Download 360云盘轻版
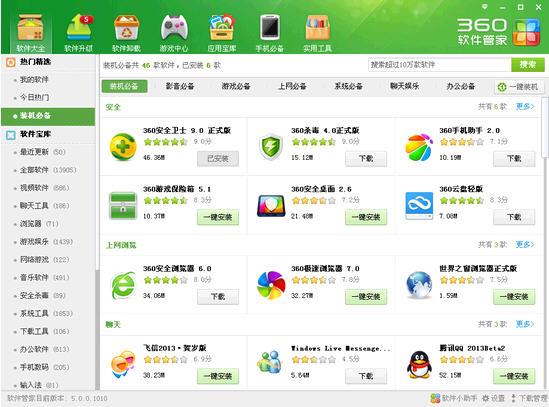This screenshot has height=407, width=549. pyautogui.click(x=514, y=217)
